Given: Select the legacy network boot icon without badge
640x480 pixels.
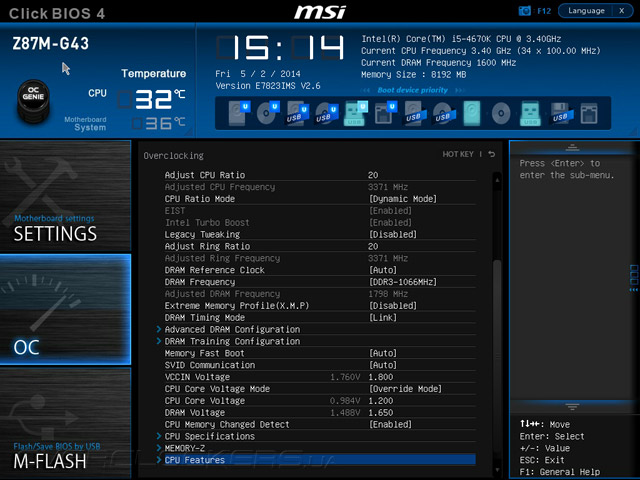Looking at the screenshot, I should pyautogui.click(x=589, y=113).
